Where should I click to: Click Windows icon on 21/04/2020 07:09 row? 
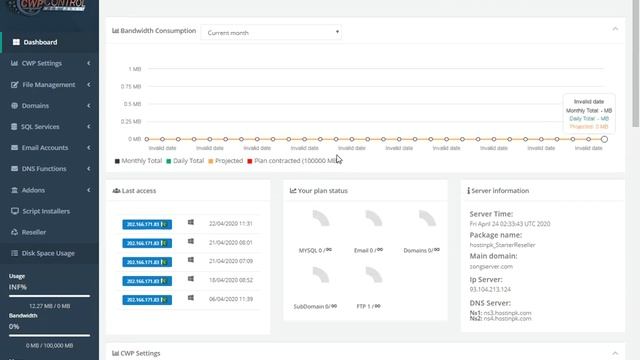pyautogui.click(x=191, y=260)
